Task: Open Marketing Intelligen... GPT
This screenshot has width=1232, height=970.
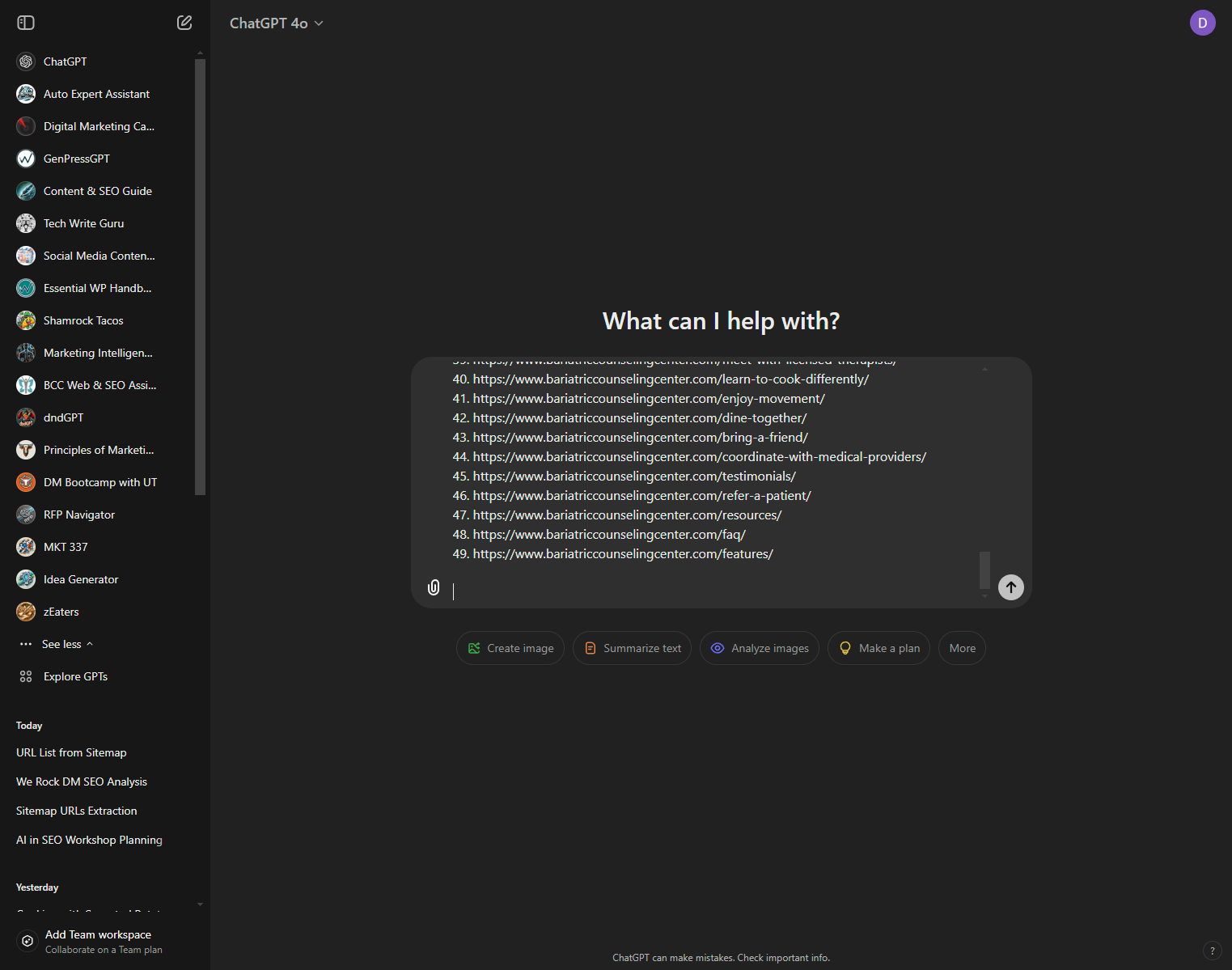Action: coord(98,353)
